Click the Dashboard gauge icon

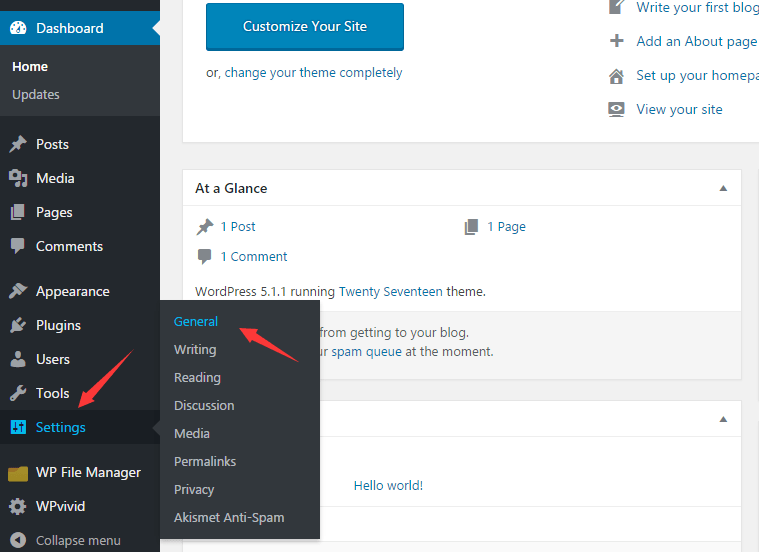coord(18,28)
